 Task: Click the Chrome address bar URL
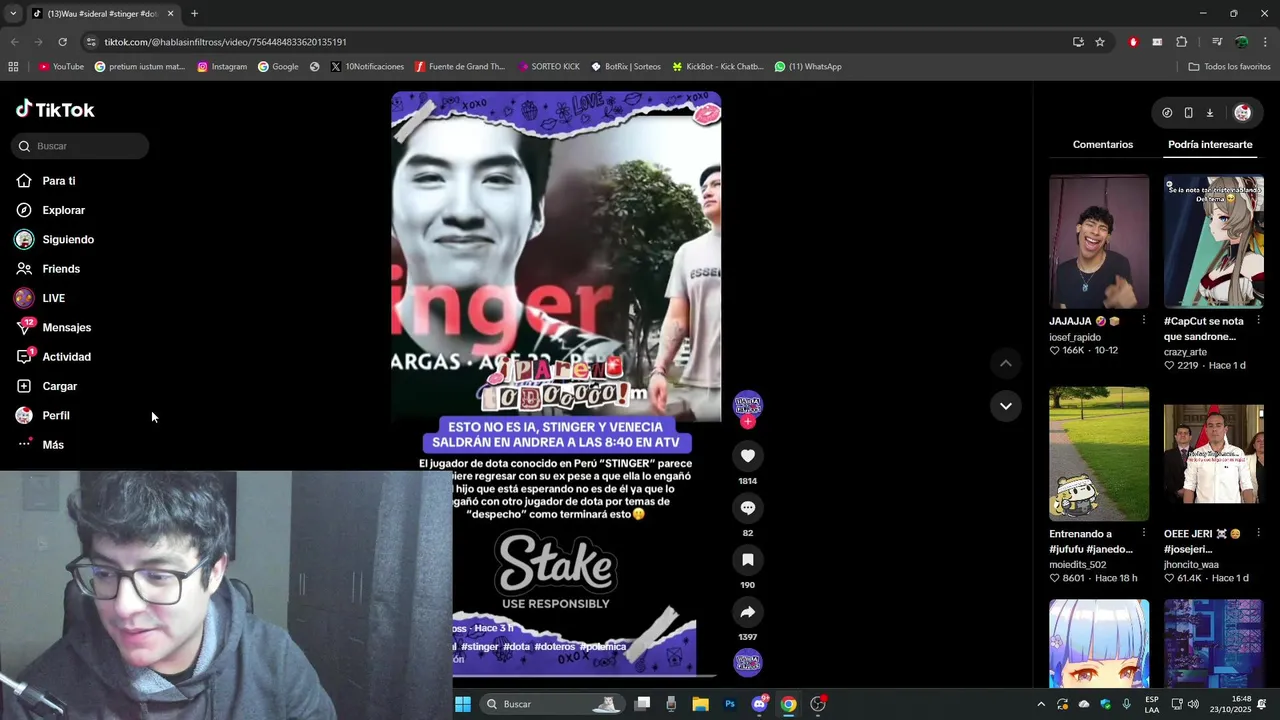coord(225,42)
